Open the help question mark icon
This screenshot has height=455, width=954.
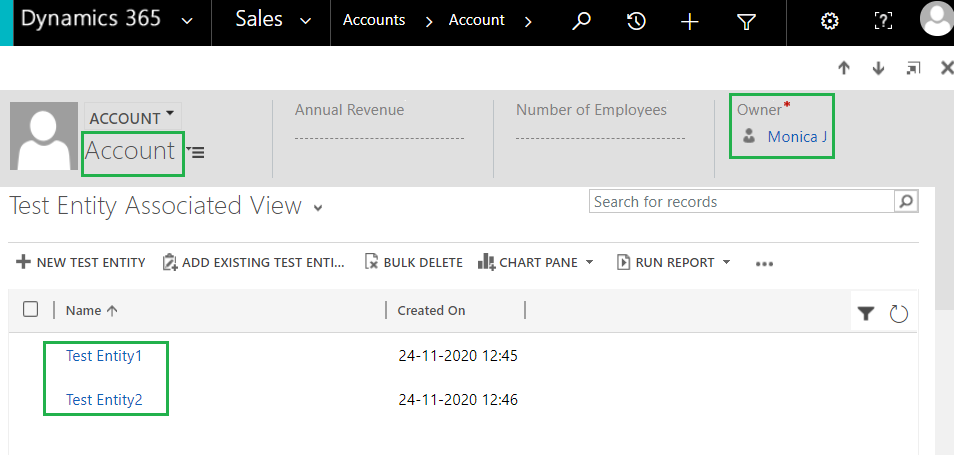click(883, 22)
